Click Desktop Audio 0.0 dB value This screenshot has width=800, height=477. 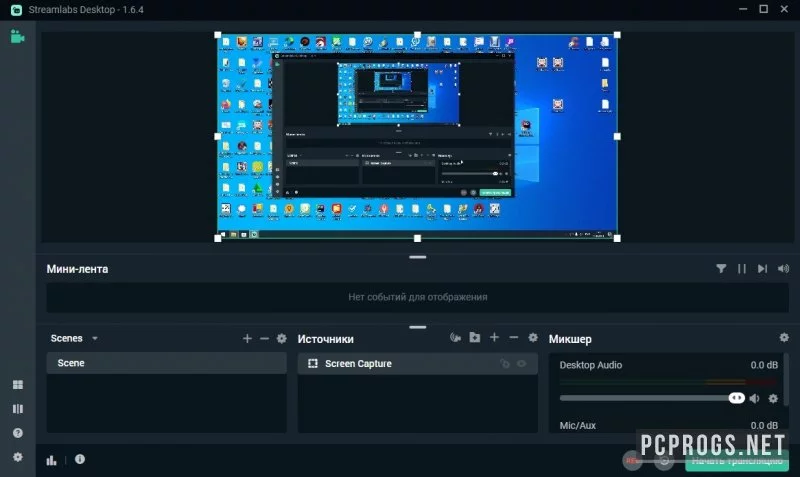(x=764, y=365)
